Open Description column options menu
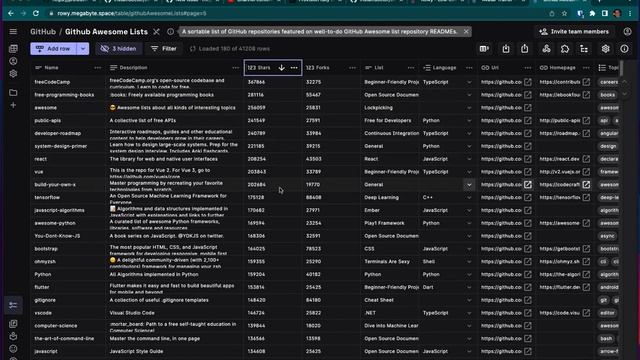640x360 pixels. (236, 68)
